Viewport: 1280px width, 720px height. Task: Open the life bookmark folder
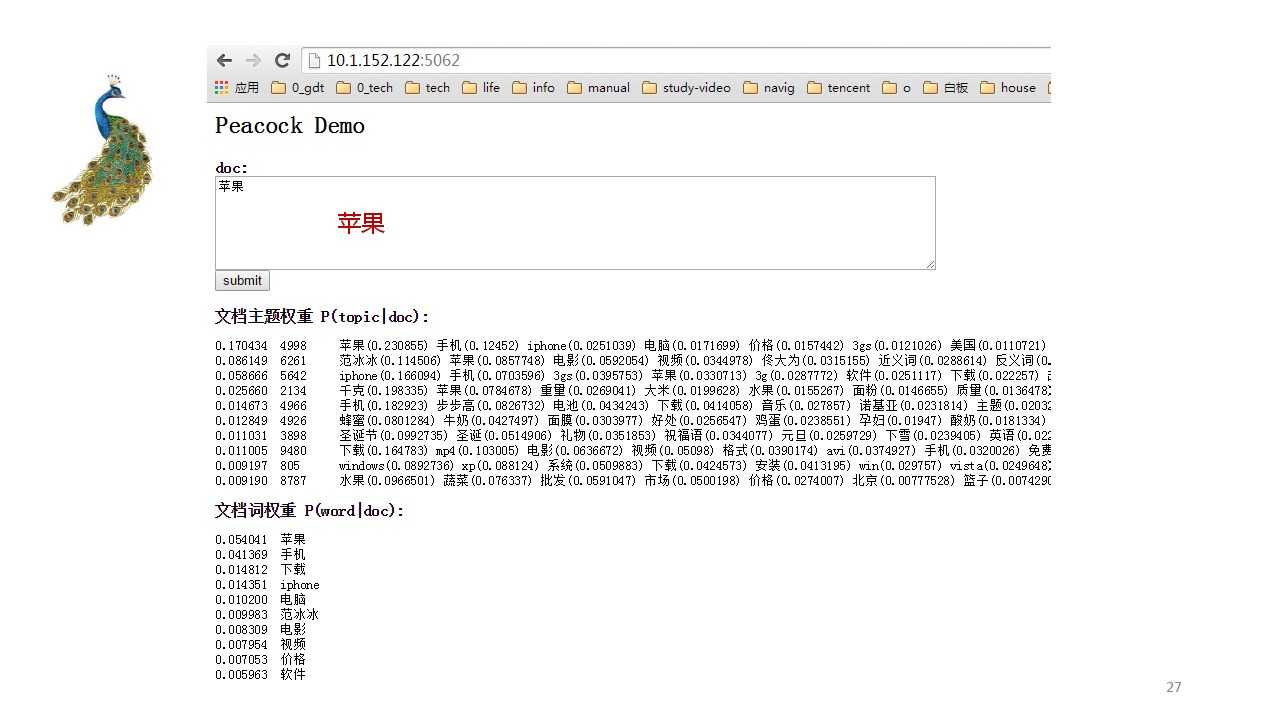point(481,88)
